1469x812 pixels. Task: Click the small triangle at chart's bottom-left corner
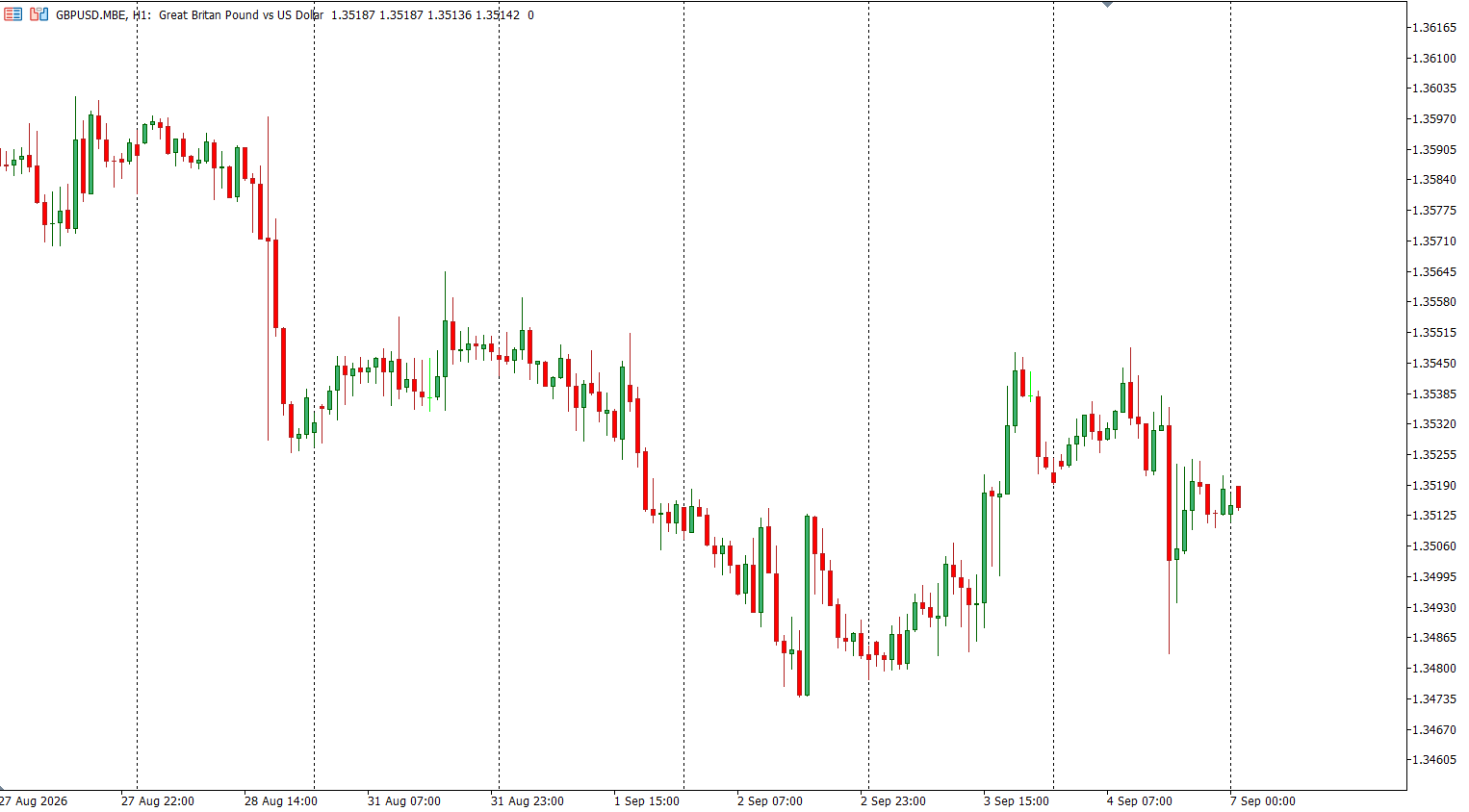point(3,788)
